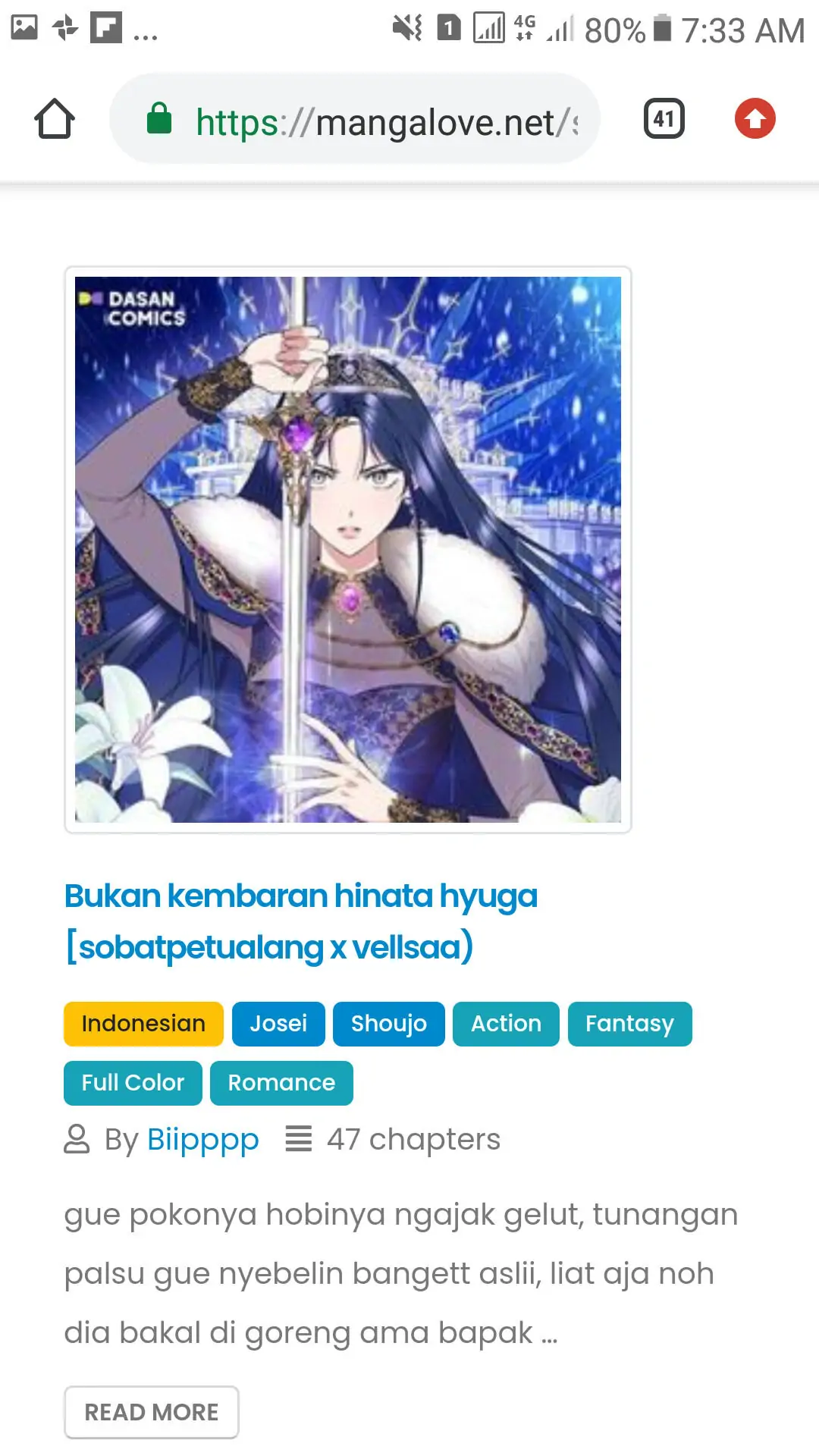
Task: Open the Flipboard notification icon in status bar
Action: [106, 28]
